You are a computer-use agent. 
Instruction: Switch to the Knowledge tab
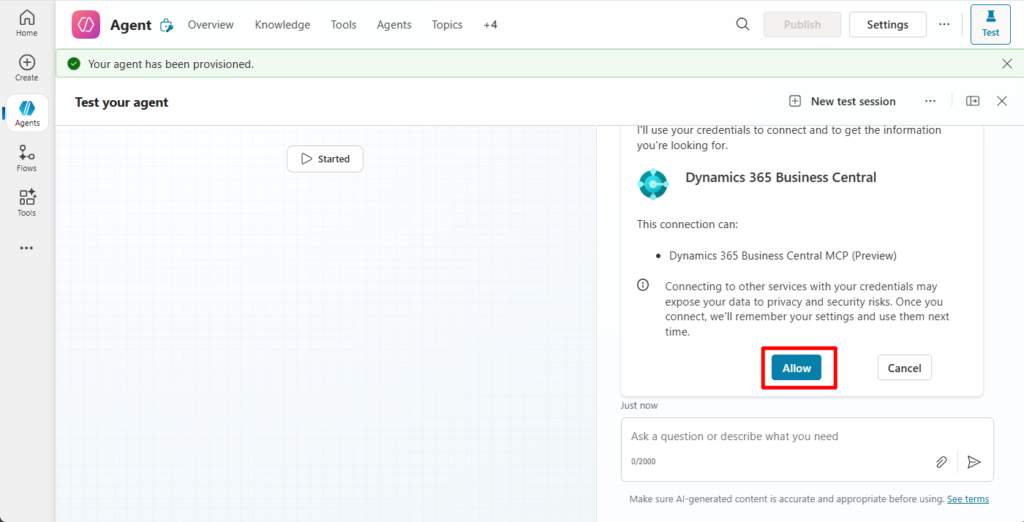[282, 24]
